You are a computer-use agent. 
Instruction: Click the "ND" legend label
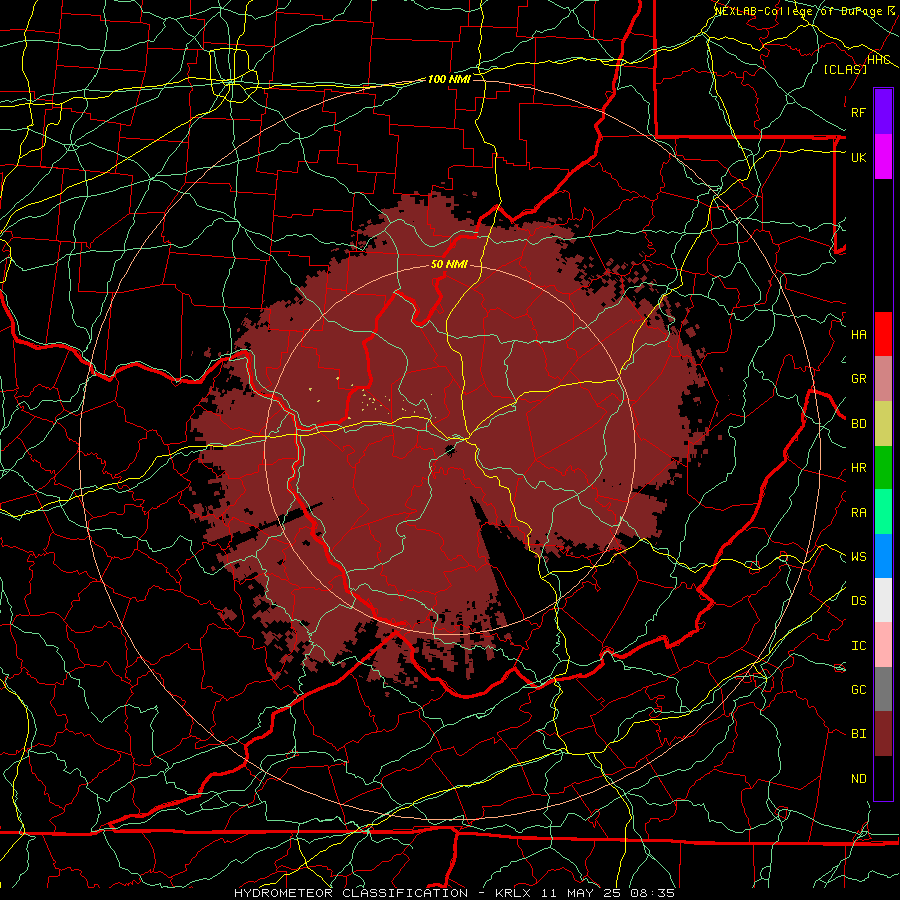click(858, 779)
